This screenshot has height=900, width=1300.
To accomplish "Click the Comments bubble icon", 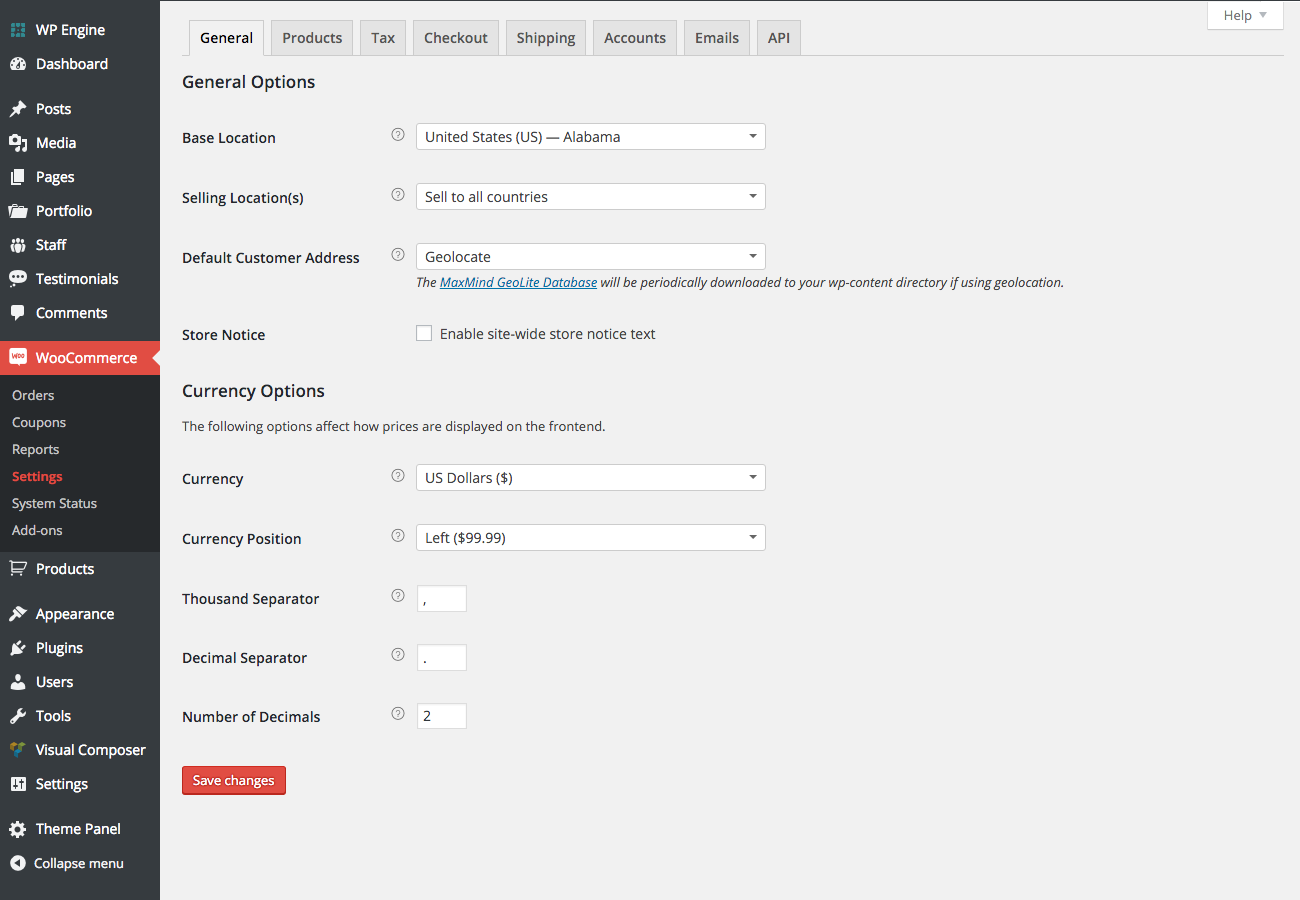I will [18, 313].
